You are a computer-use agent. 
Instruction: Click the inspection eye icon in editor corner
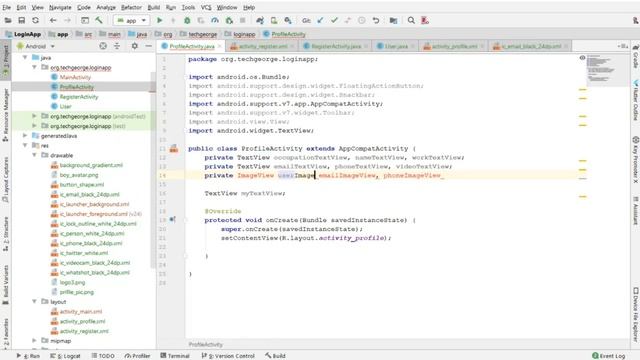pos(582,58)
